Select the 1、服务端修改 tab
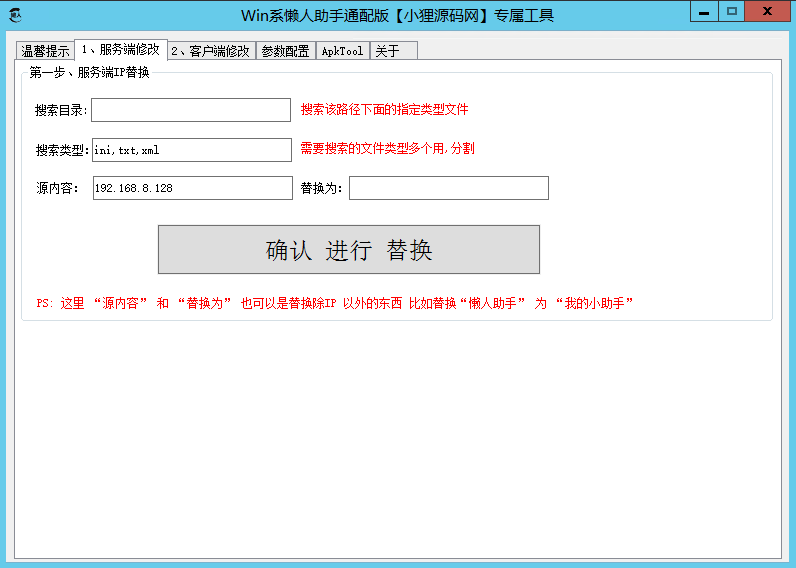Screen dimensions: 796x568 click(121, 49)
